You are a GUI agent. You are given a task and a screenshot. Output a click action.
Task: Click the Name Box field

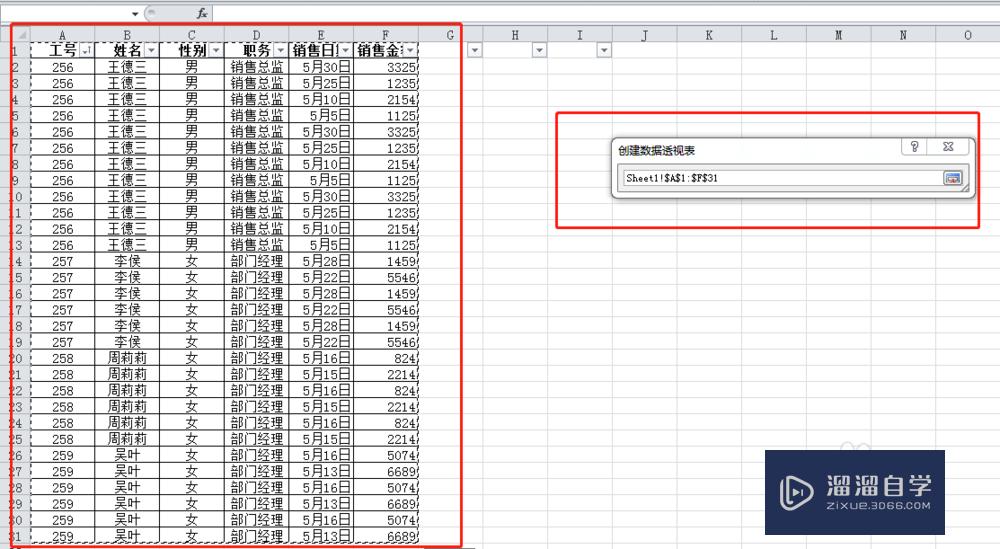click(64, 13)
